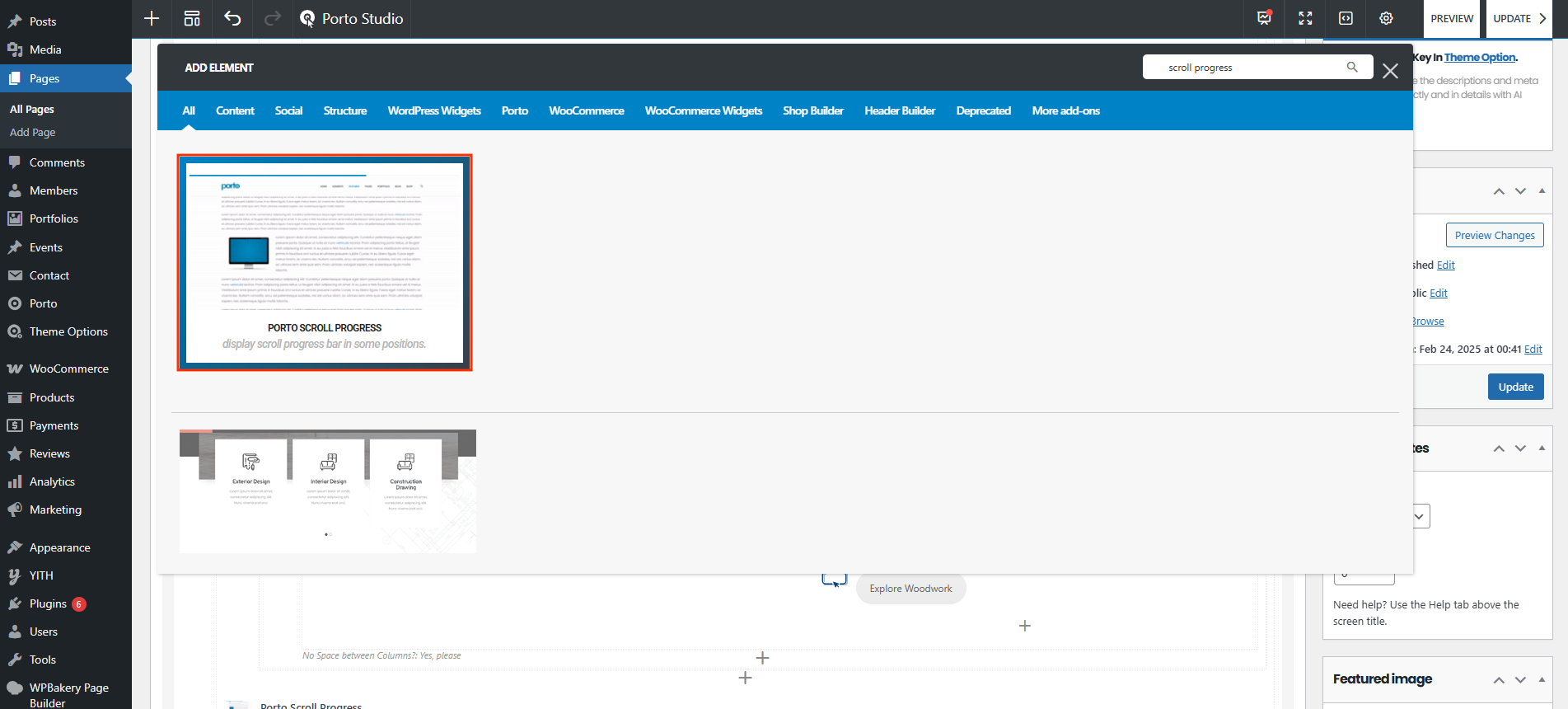Click the Add Page submenu item
The image size is (1568, 709).
[x=33, y=132]
